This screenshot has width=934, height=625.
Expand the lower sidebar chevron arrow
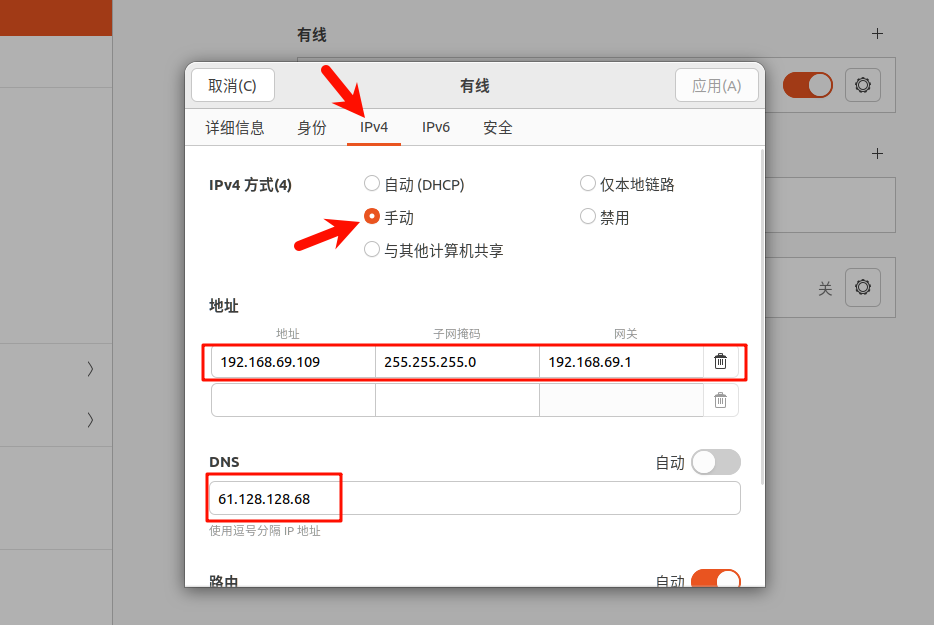click(90, 420)
